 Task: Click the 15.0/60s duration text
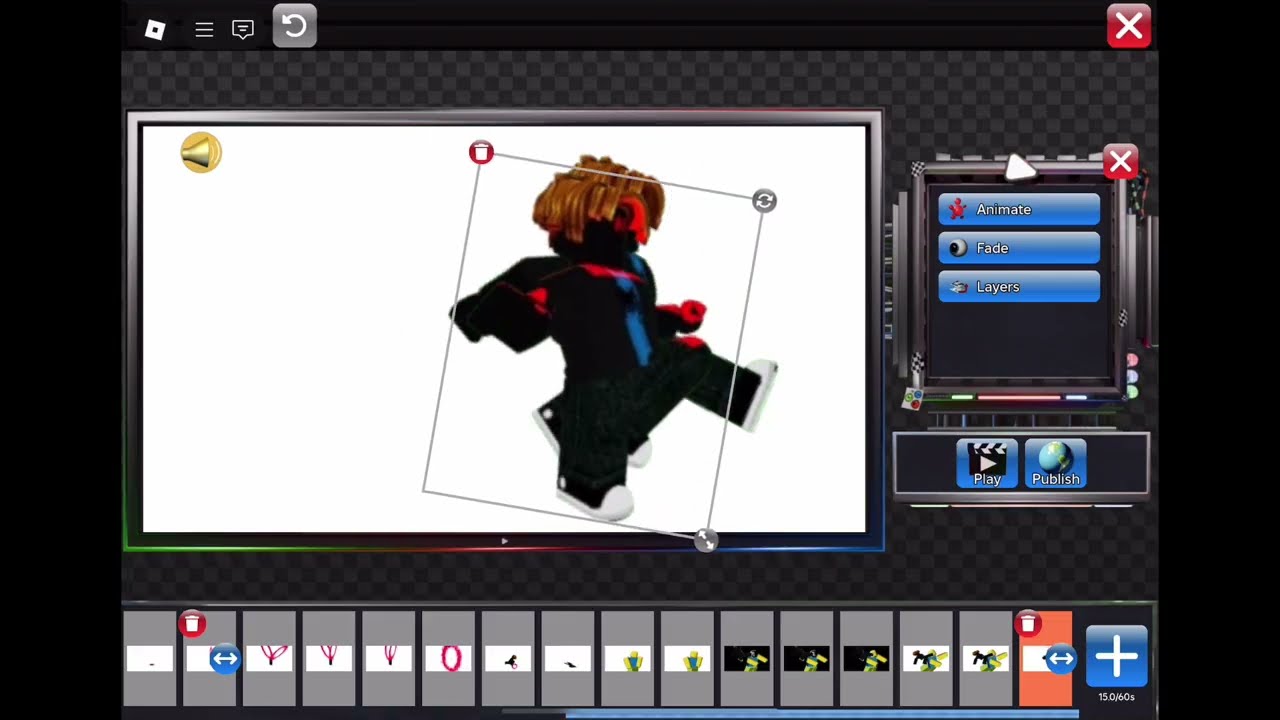pos(1116,697)
